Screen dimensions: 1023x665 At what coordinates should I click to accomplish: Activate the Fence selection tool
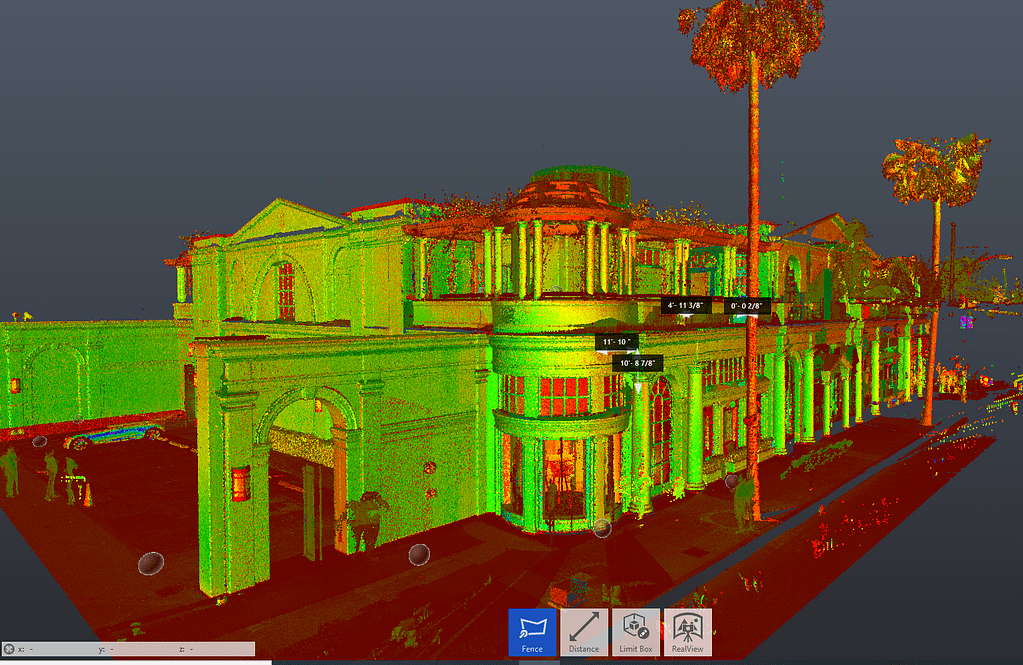[532, 632]
